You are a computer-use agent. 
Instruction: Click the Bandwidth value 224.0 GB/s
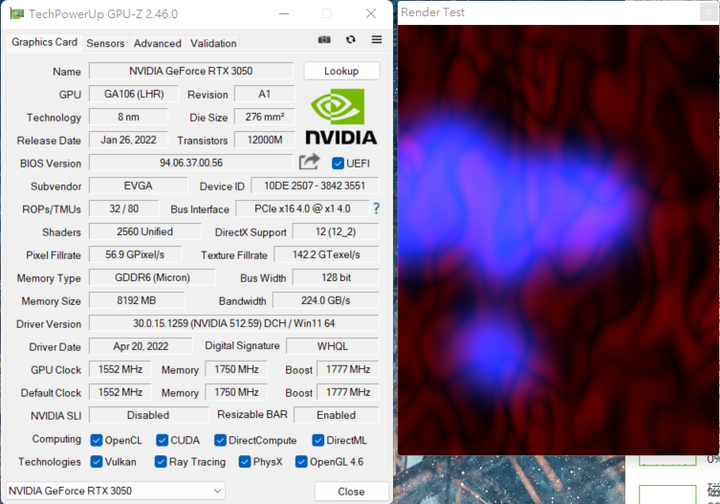325,301
